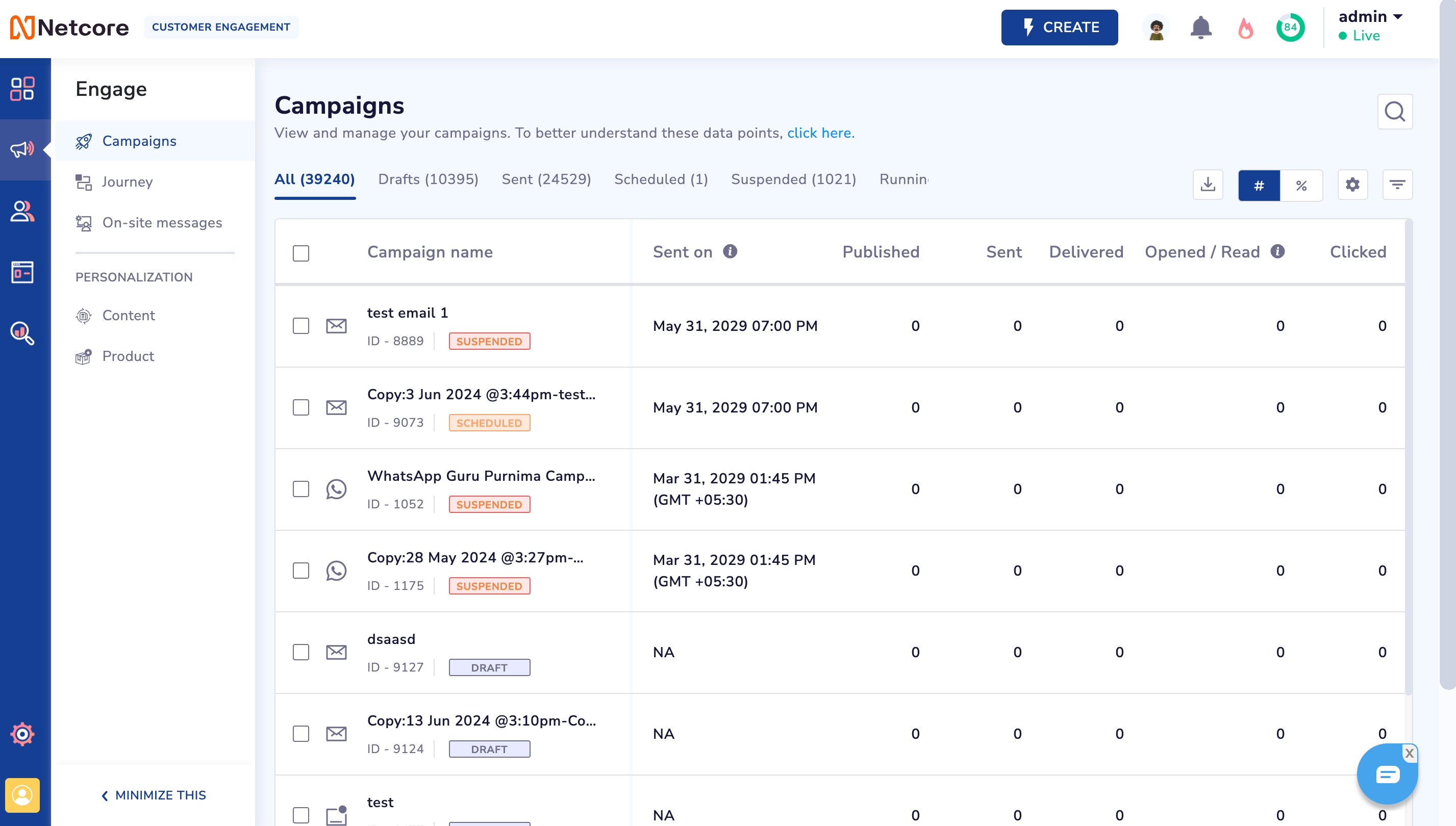Open campaign 'dsaasd'
The image size is (1456, 826).
(391, 639)
